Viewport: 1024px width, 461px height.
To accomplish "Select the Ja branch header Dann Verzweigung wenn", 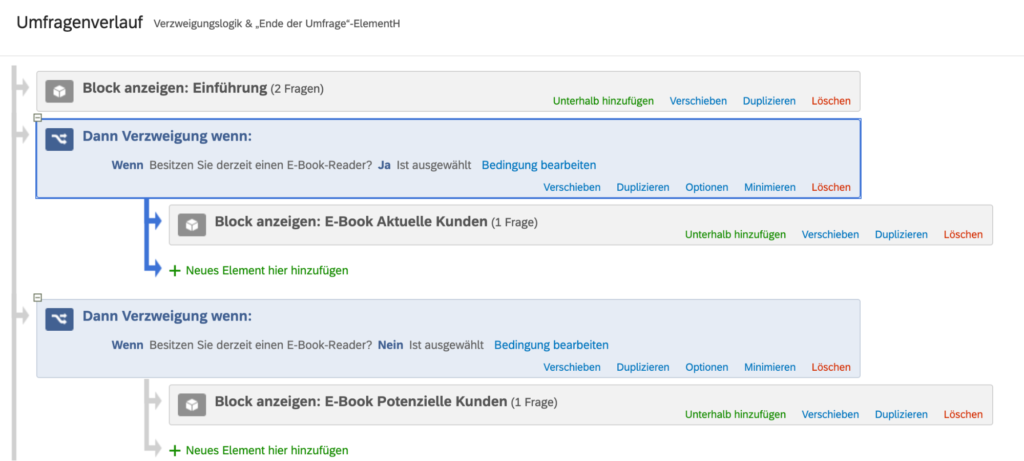I will [x=167, y=137].
